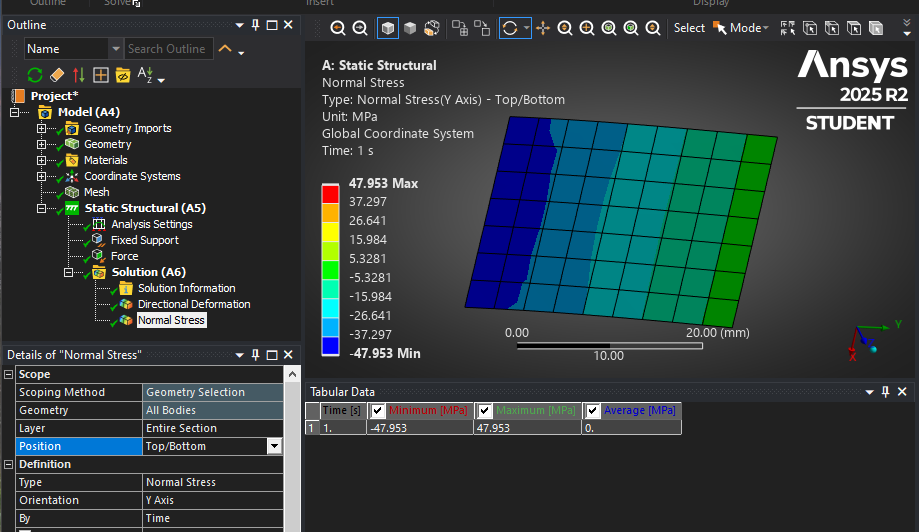Select Directional Deformation in the tree
Image resolution: width=919 pixels, height=532 pixels.
coord(193,304)
